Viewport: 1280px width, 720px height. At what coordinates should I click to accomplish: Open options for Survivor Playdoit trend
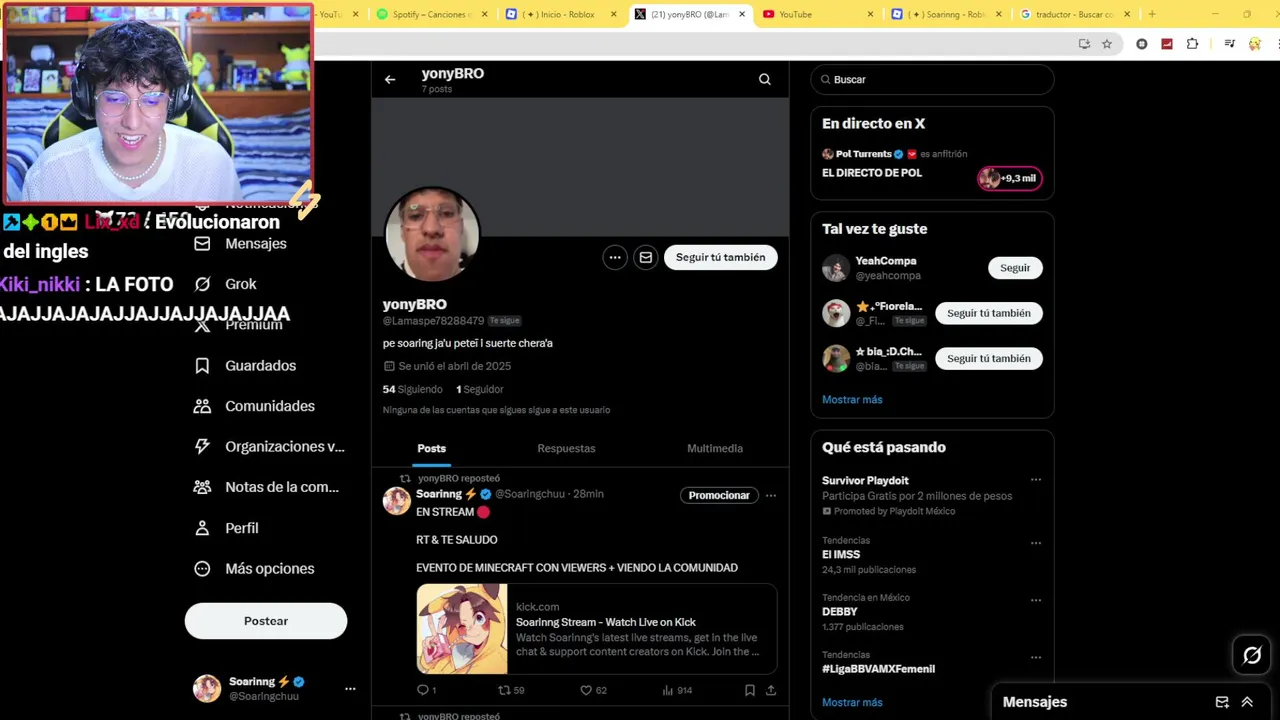click(1036, 480)
